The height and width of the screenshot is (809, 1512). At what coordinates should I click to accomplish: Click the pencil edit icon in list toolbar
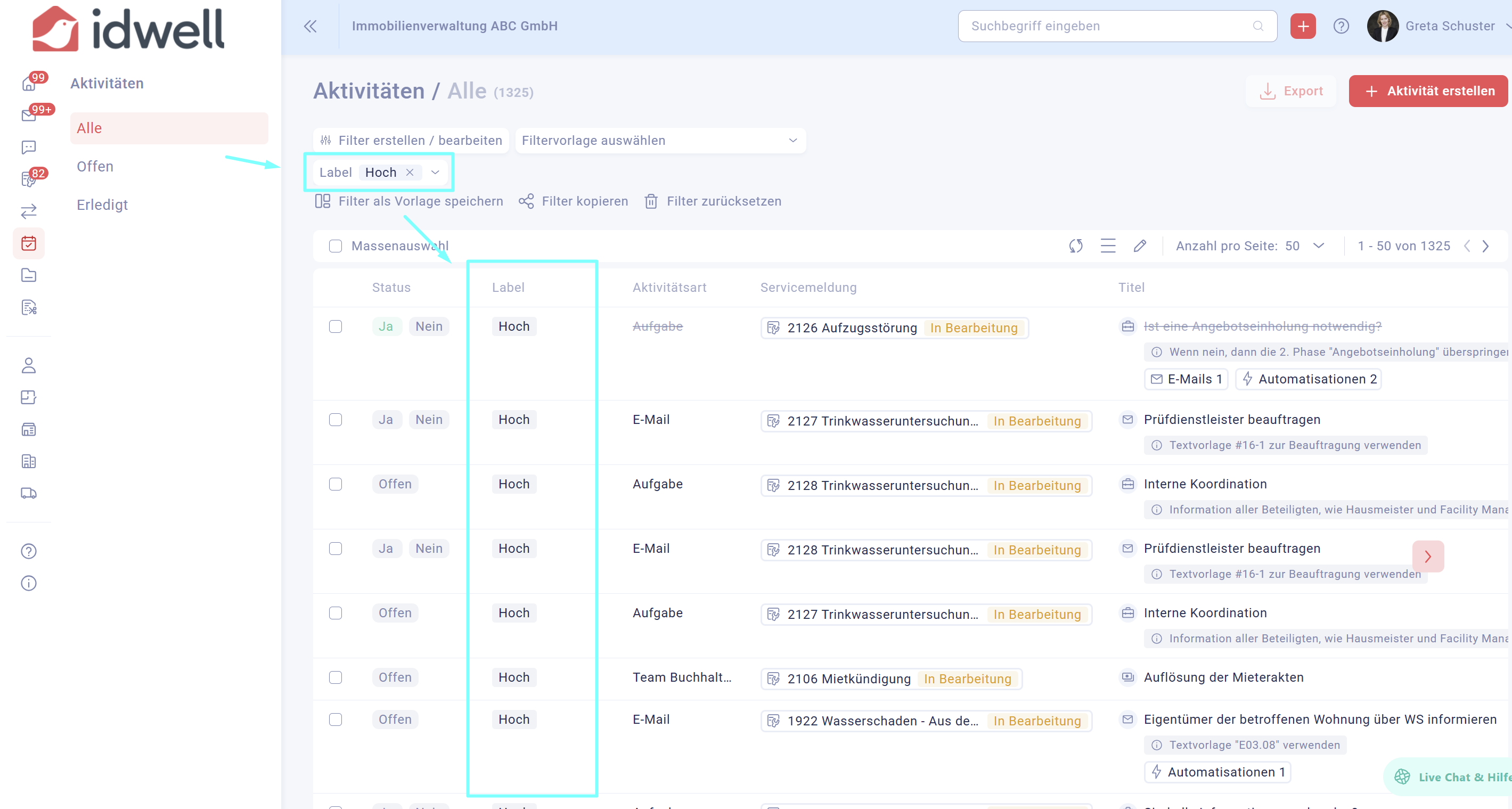(x=1139, y=246)
